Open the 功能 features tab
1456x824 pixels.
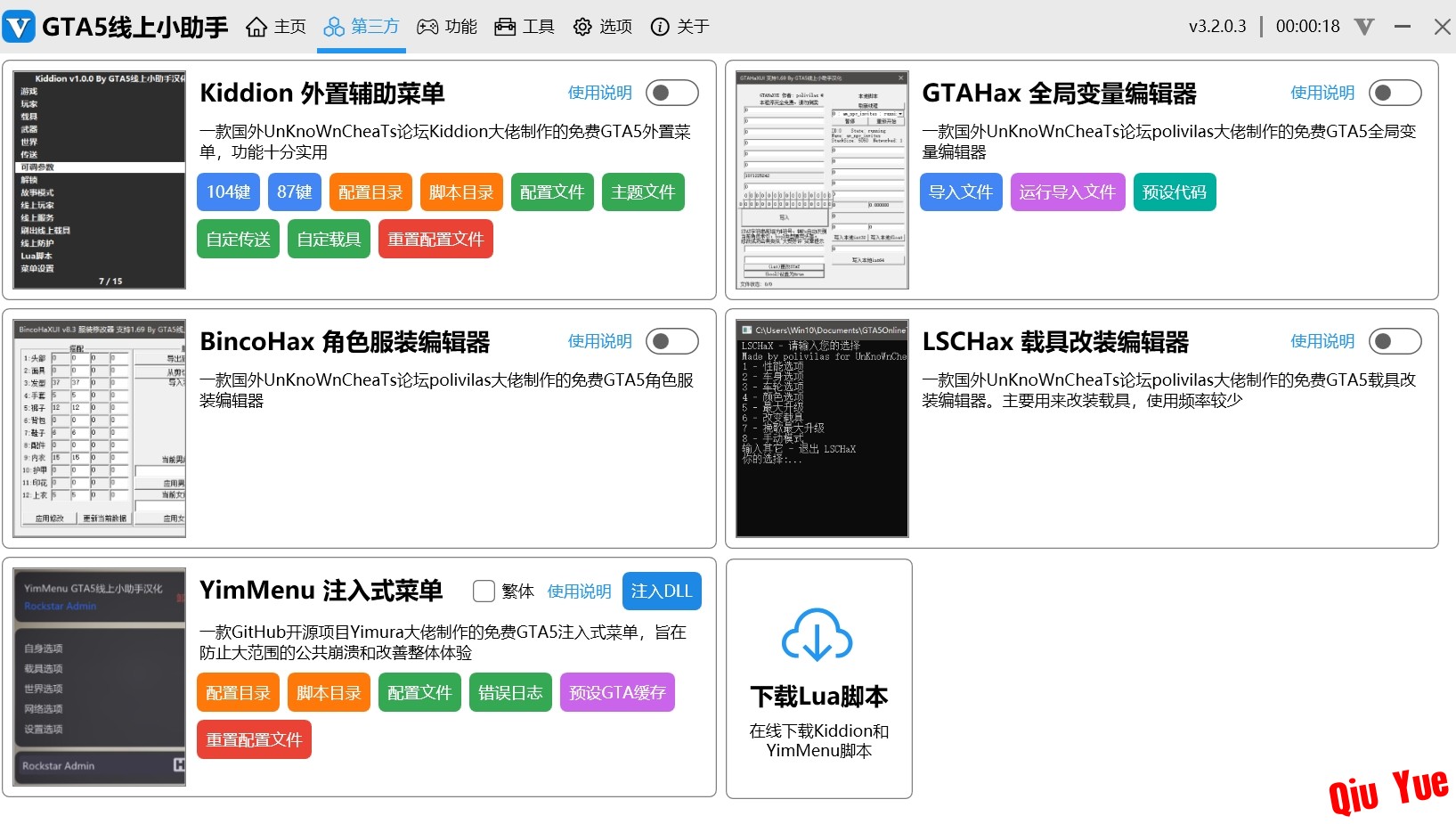(x=448, y=27)
